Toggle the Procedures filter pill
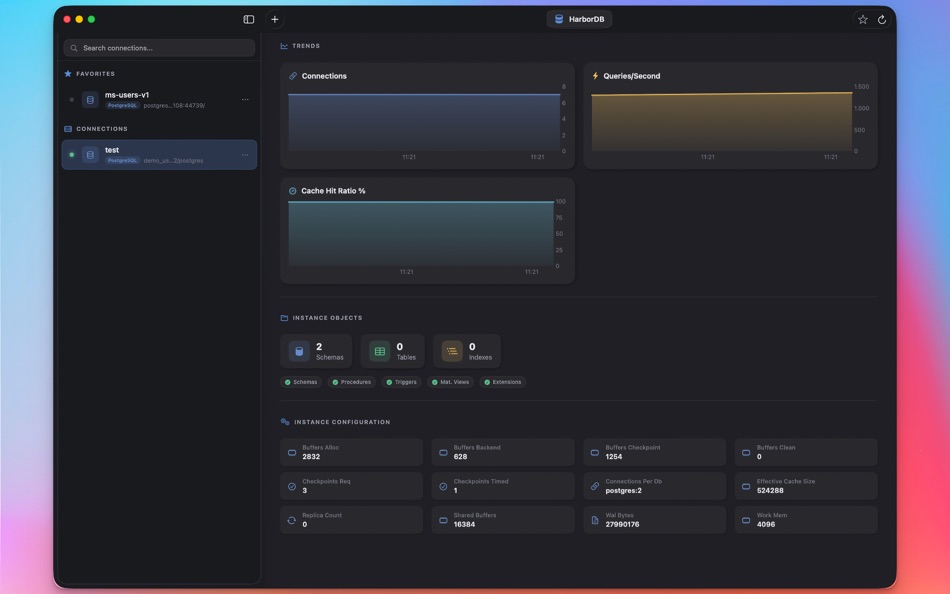This screenshot has height=594, width=950. pos(351,381)
